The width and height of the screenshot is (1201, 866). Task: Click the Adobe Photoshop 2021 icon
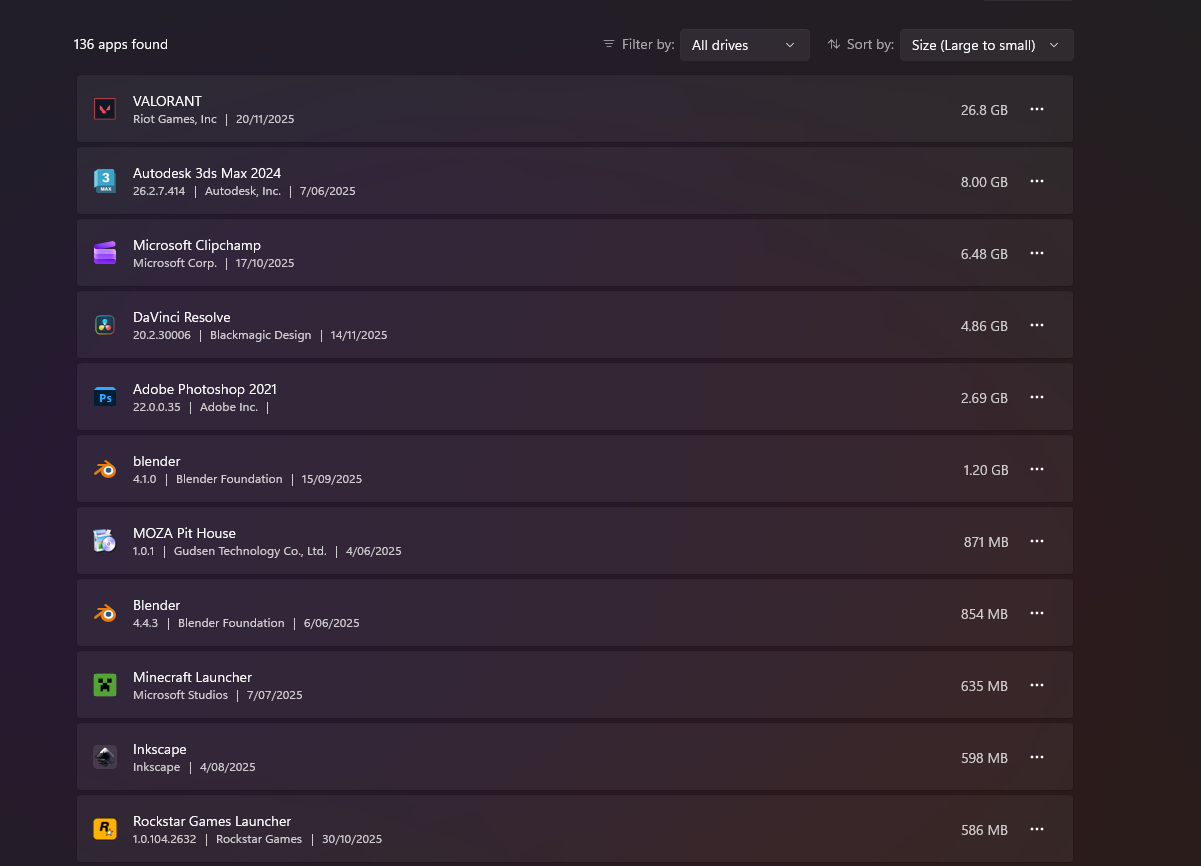pos(105,397)
